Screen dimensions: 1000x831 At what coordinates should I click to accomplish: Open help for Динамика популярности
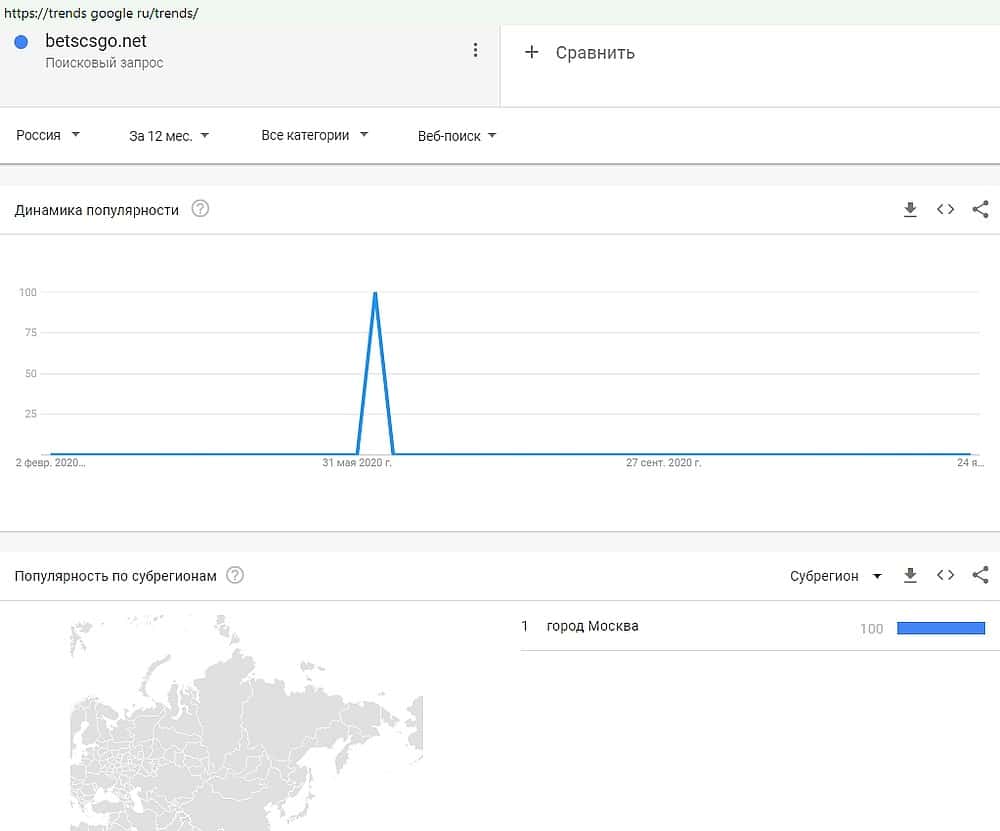200,209
